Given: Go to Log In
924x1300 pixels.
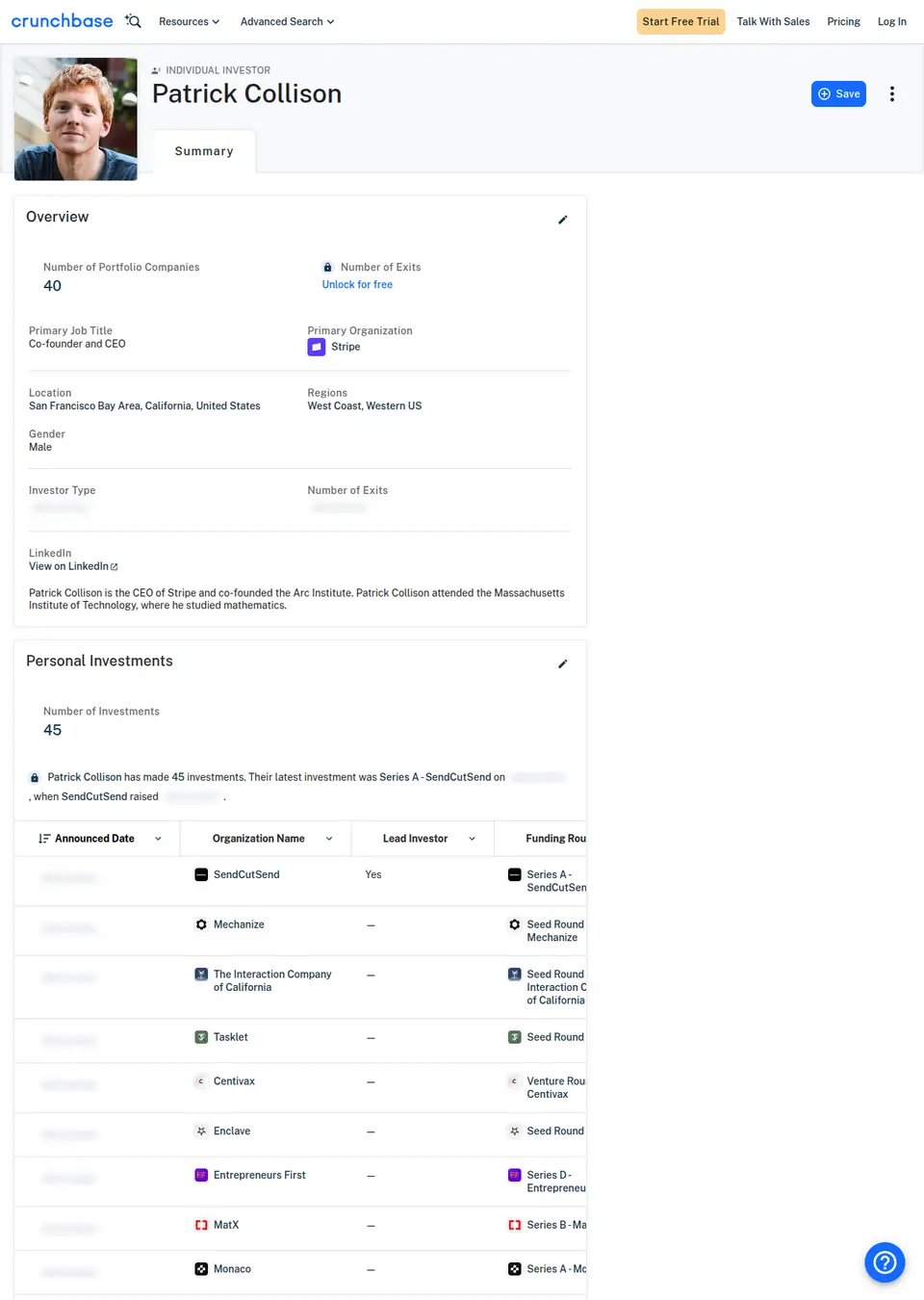Looking at the screenshot, I should (891, 21).
